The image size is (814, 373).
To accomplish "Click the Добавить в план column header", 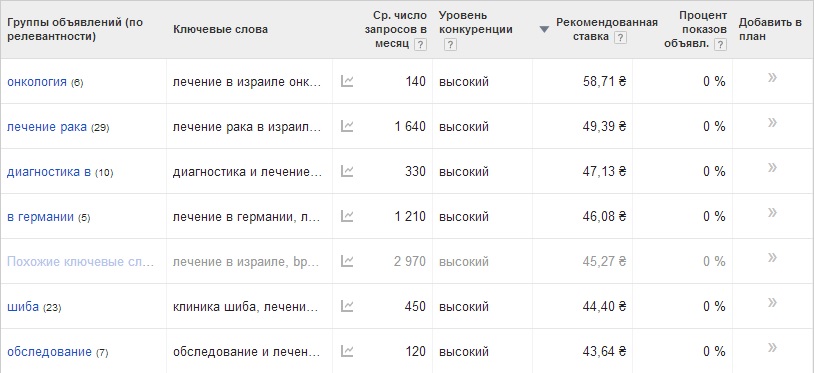I will 770,30.
